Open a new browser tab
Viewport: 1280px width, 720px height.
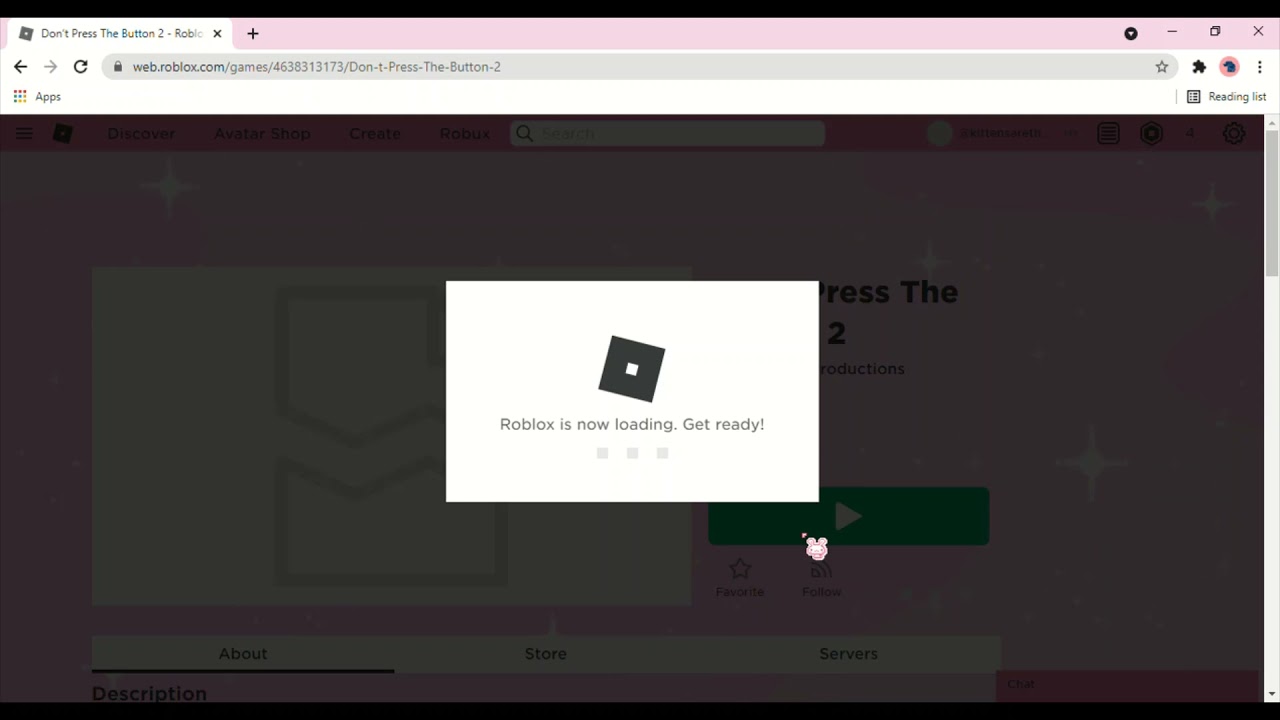(253, 33)
